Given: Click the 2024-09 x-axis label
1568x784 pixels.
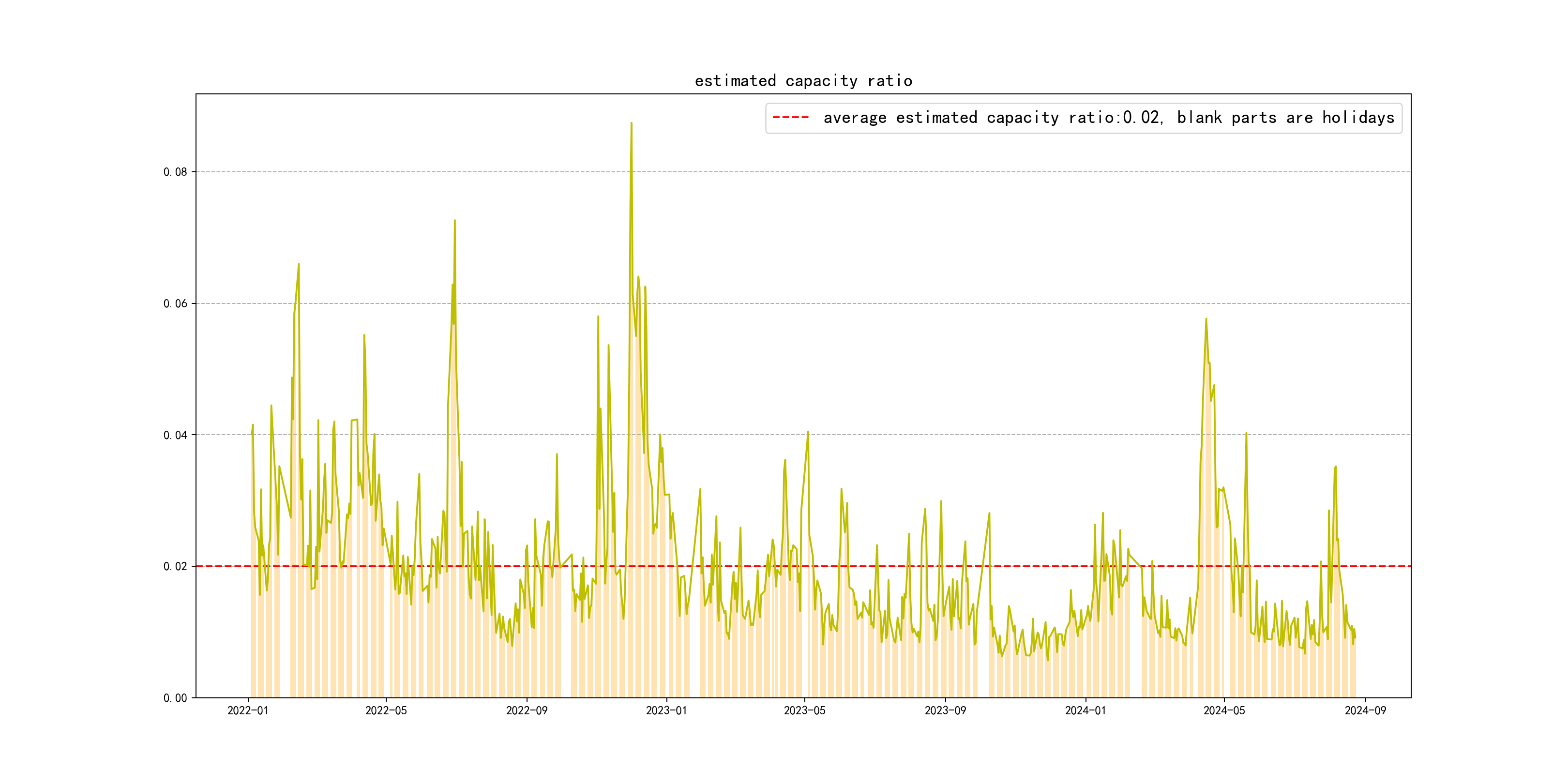Looking at the screenshot, I should pos(1365,711).
